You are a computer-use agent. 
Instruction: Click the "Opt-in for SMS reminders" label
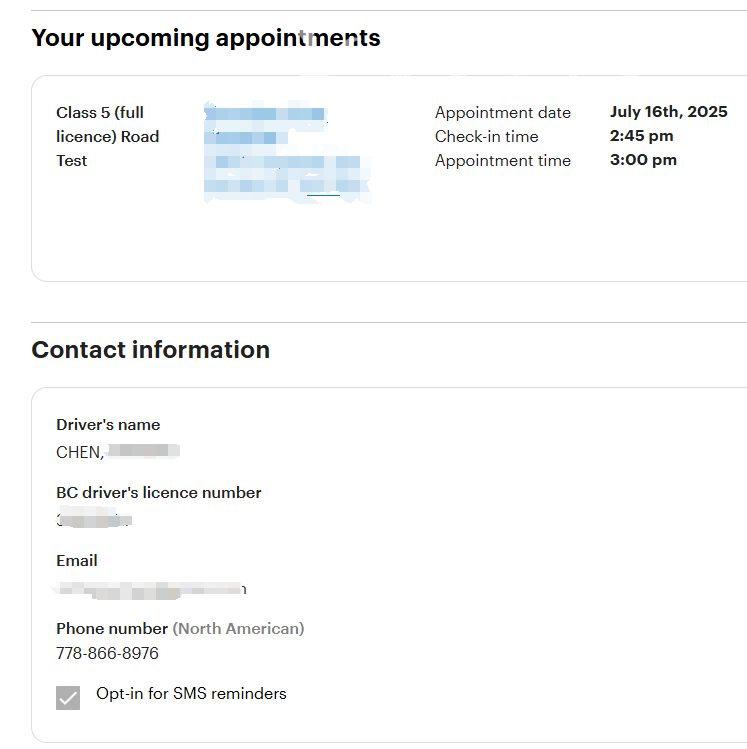click(x=191, y=694)
